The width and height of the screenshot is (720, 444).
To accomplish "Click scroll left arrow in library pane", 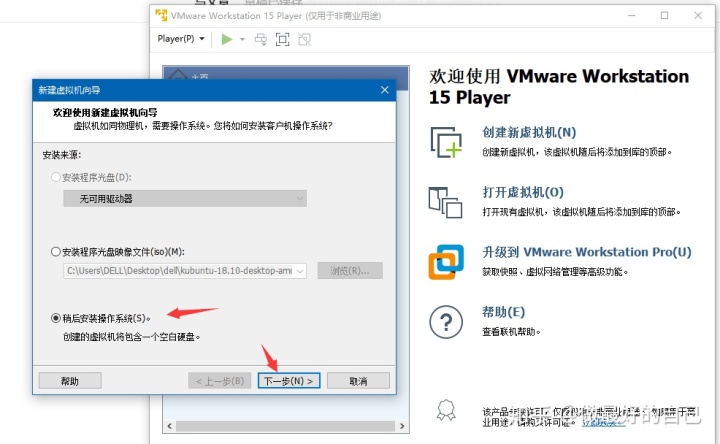I will click(x=170, y=426).
